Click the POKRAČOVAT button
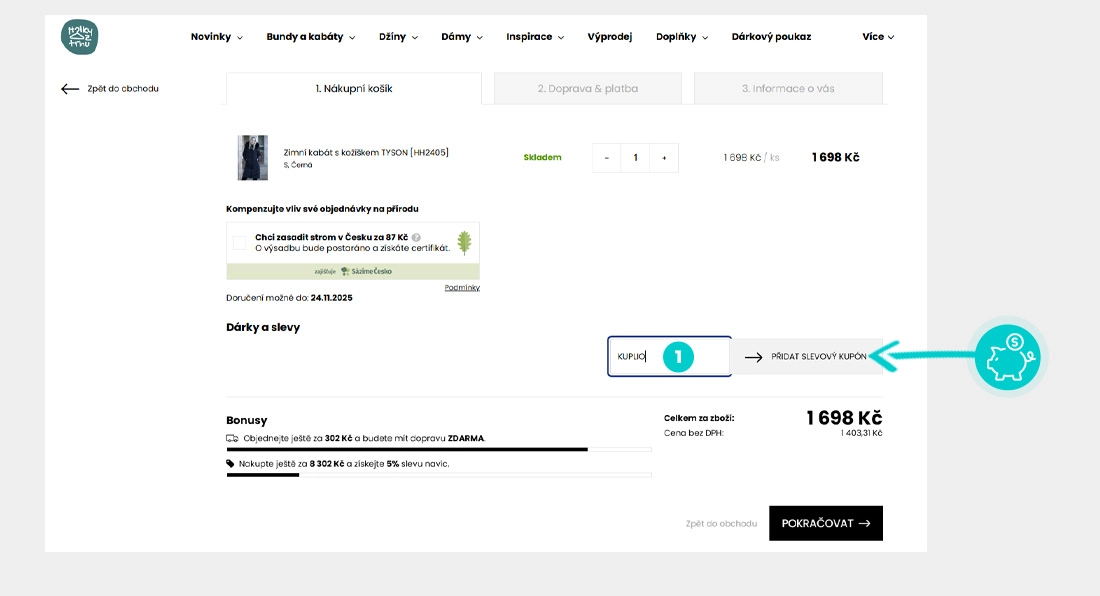The width and height of the screenshot is (1100, 596). [x=825, y=522]
